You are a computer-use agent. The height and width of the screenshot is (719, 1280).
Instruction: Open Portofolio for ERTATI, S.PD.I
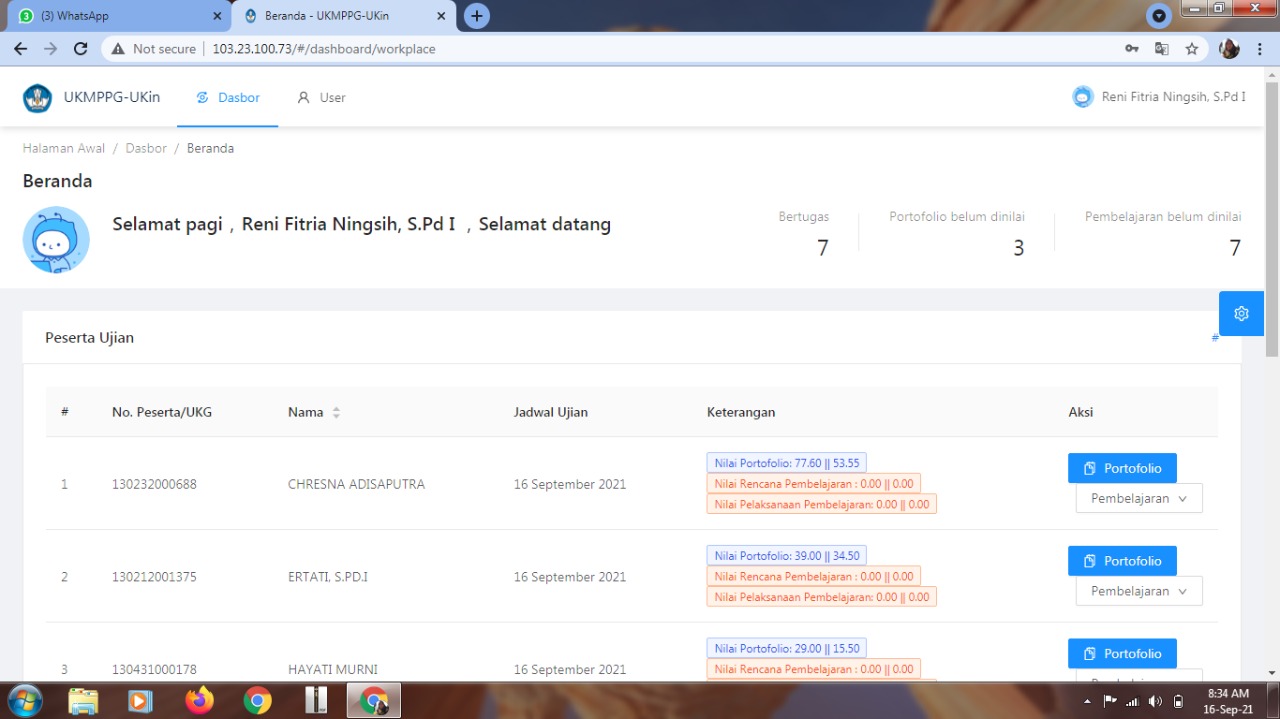(x=1122, y=561)
